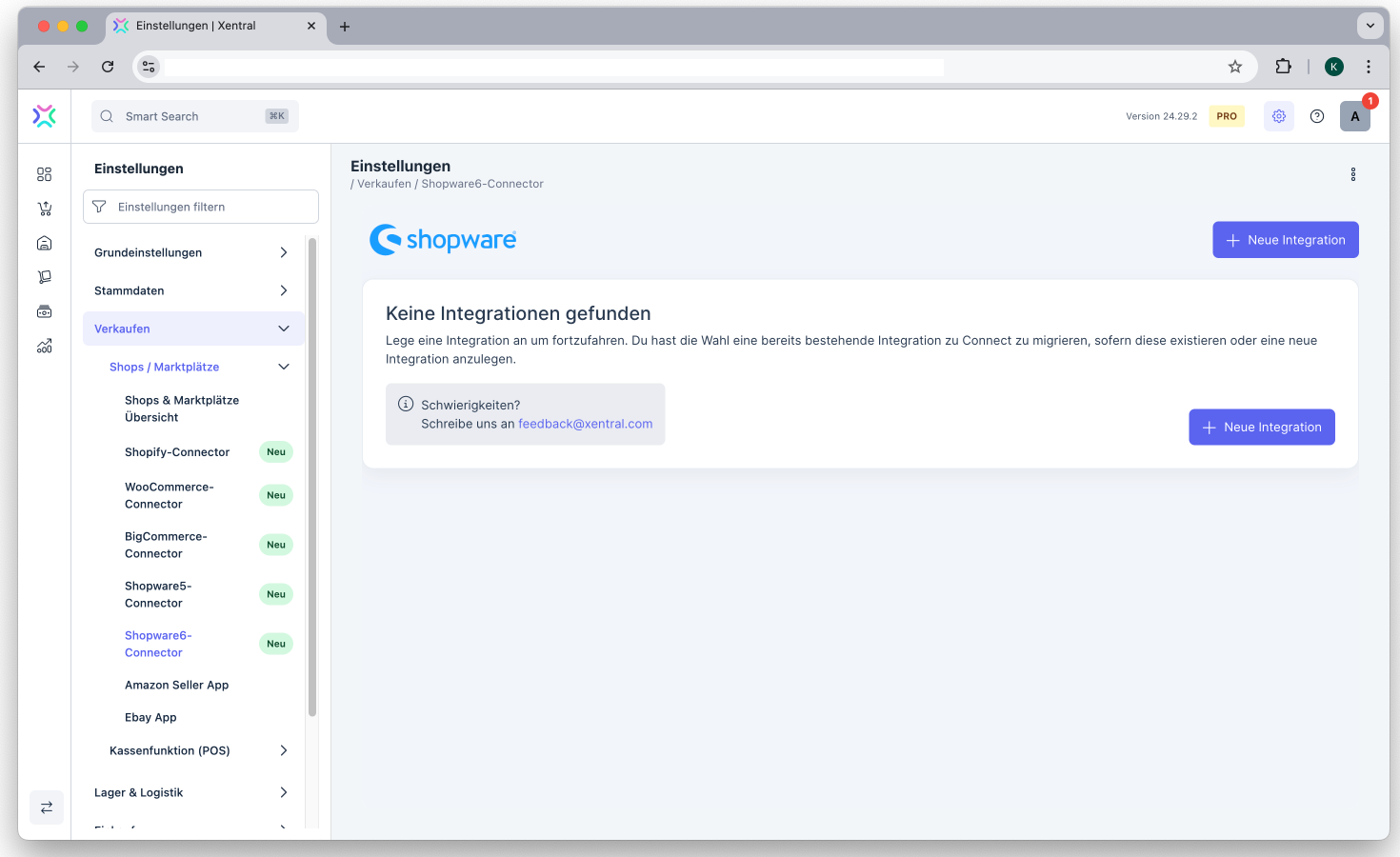Select Amazon Seller App entry
The height and width of the screenshot is (857, 1400).
pos(177,685)
